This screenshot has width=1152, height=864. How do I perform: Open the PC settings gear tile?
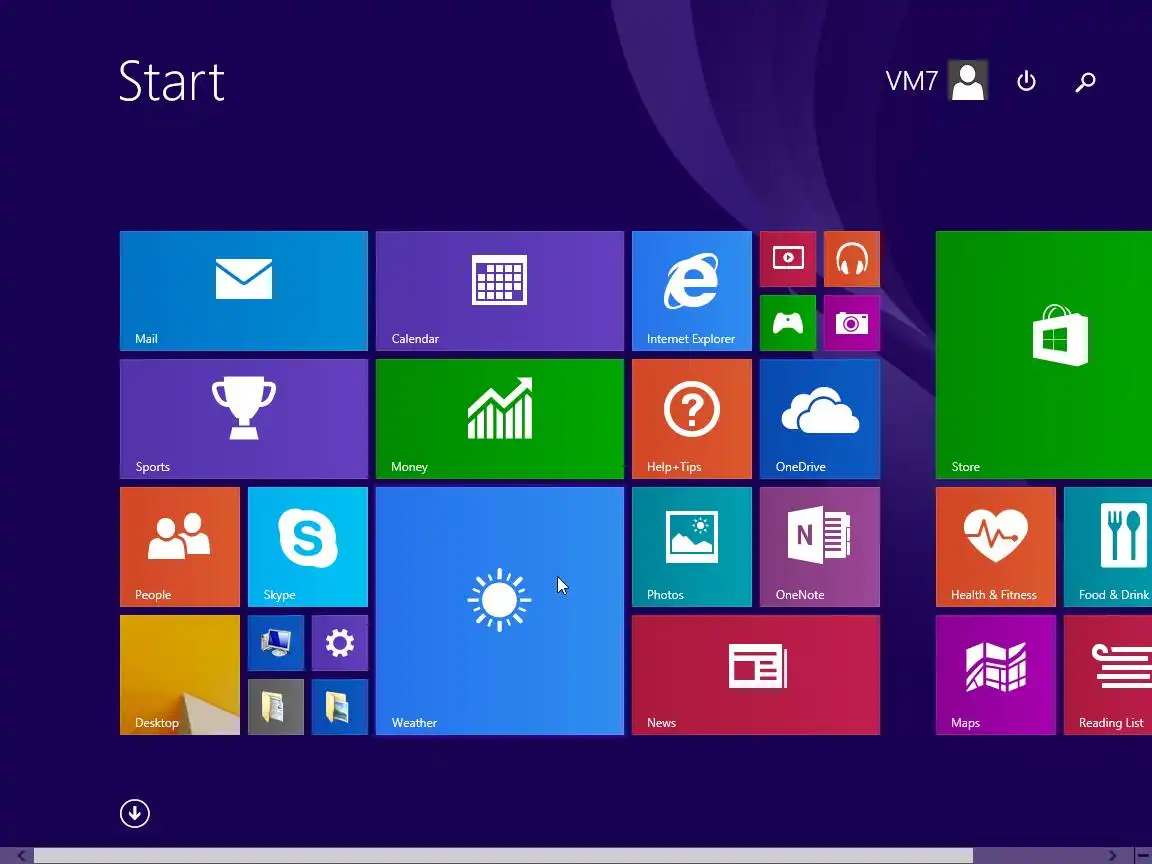pyautogui.click(x=339, y=643)
